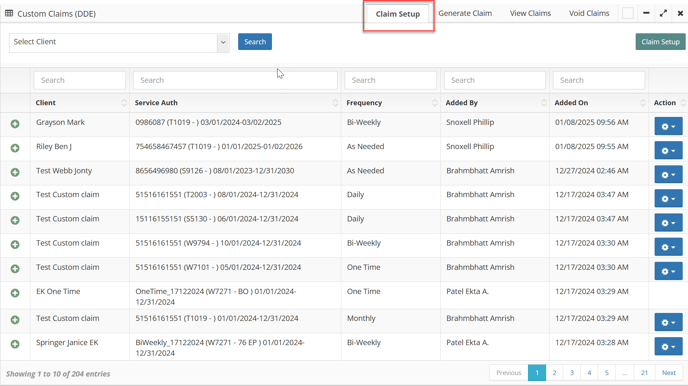Viewport: 688px width, 386px height.
Task: Go to pagination page 4
Action: 589,373
